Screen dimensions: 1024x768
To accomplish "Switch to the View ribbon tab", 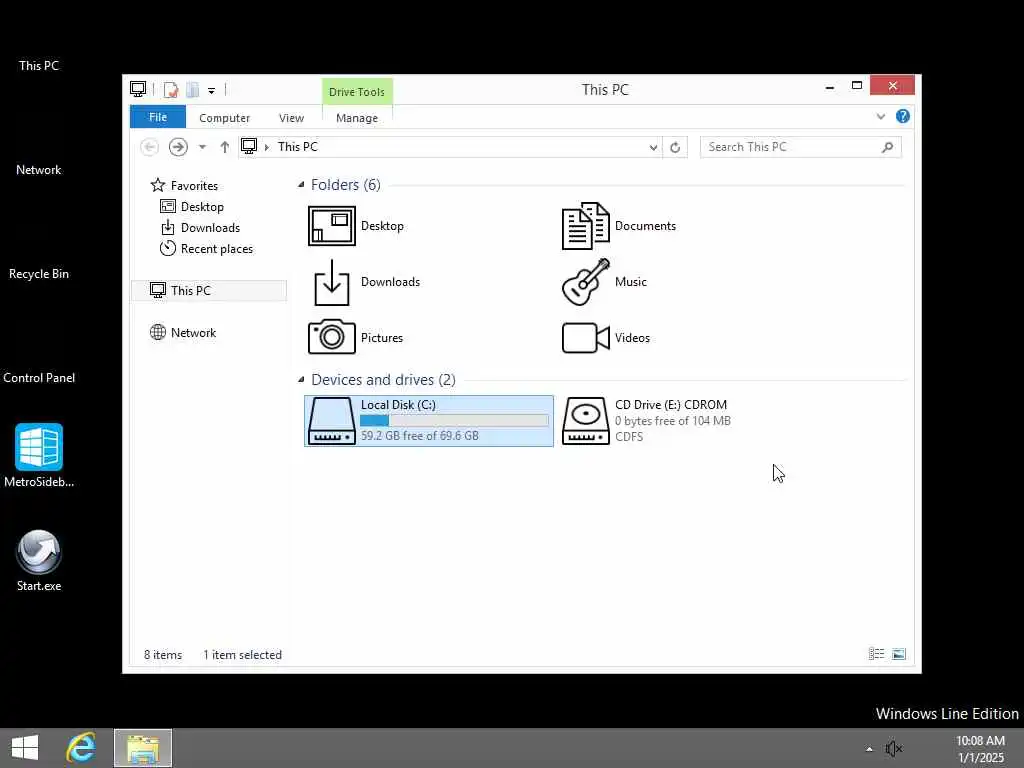I will [291, 118].
